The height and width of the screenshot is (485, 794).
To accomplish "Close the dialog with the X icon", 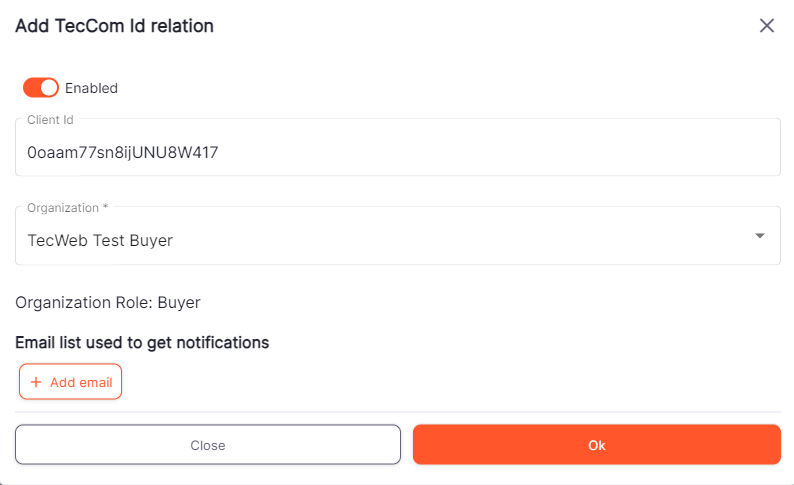I will point(767,26).
